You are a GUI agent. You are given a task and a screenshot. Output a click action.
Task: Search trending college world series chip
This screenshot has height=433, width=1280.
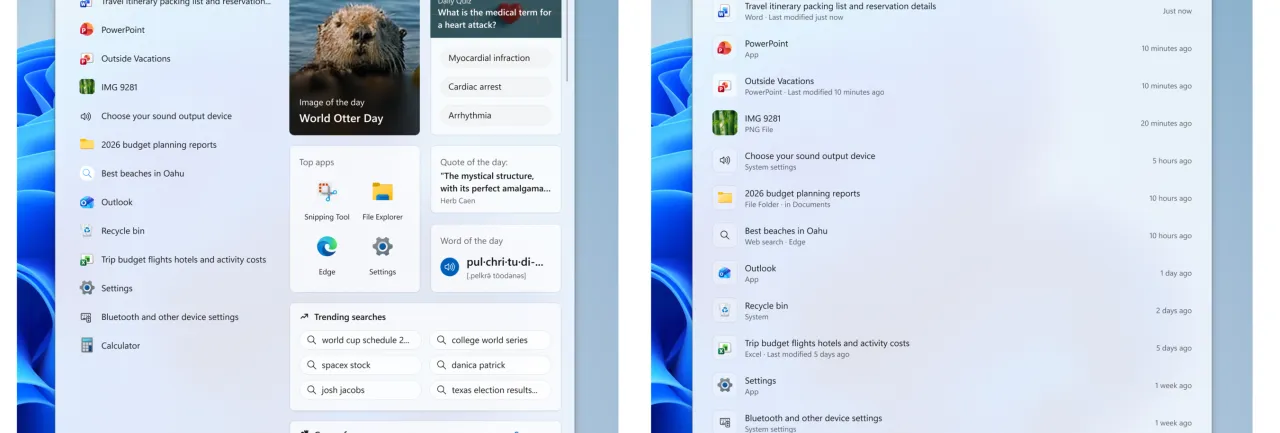pos(491,340)
